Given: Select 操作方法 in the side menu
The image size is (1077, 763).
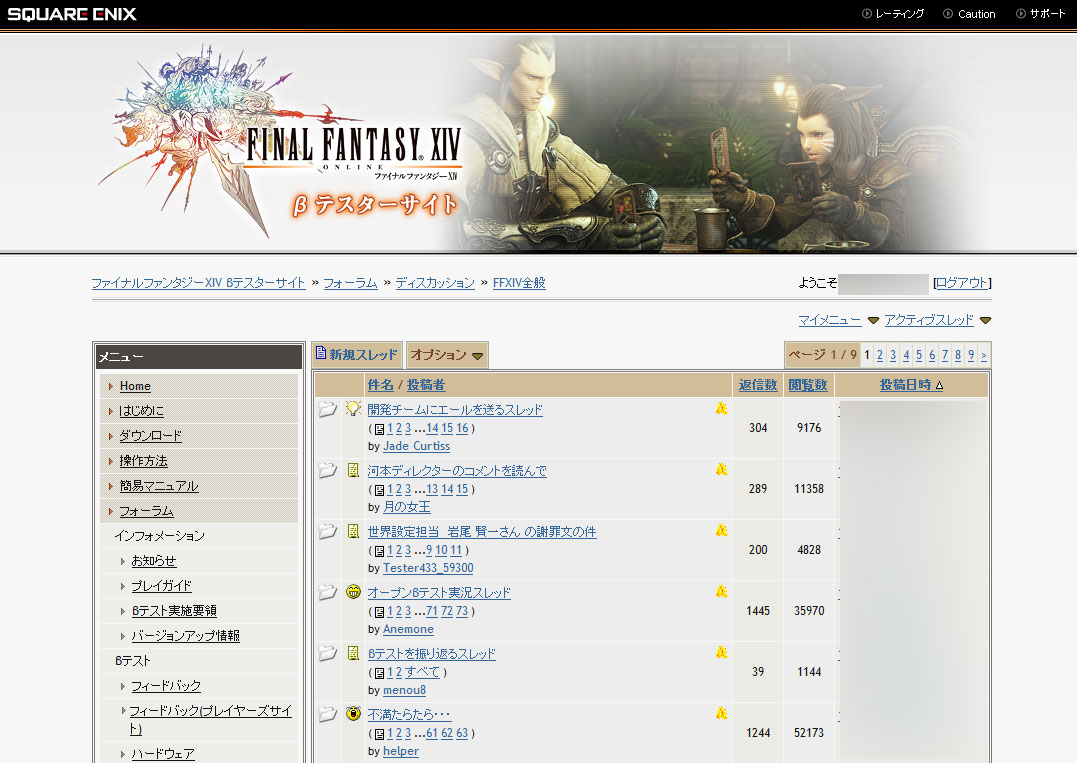Looking at the screenshot, I should (x=144, y=462).
